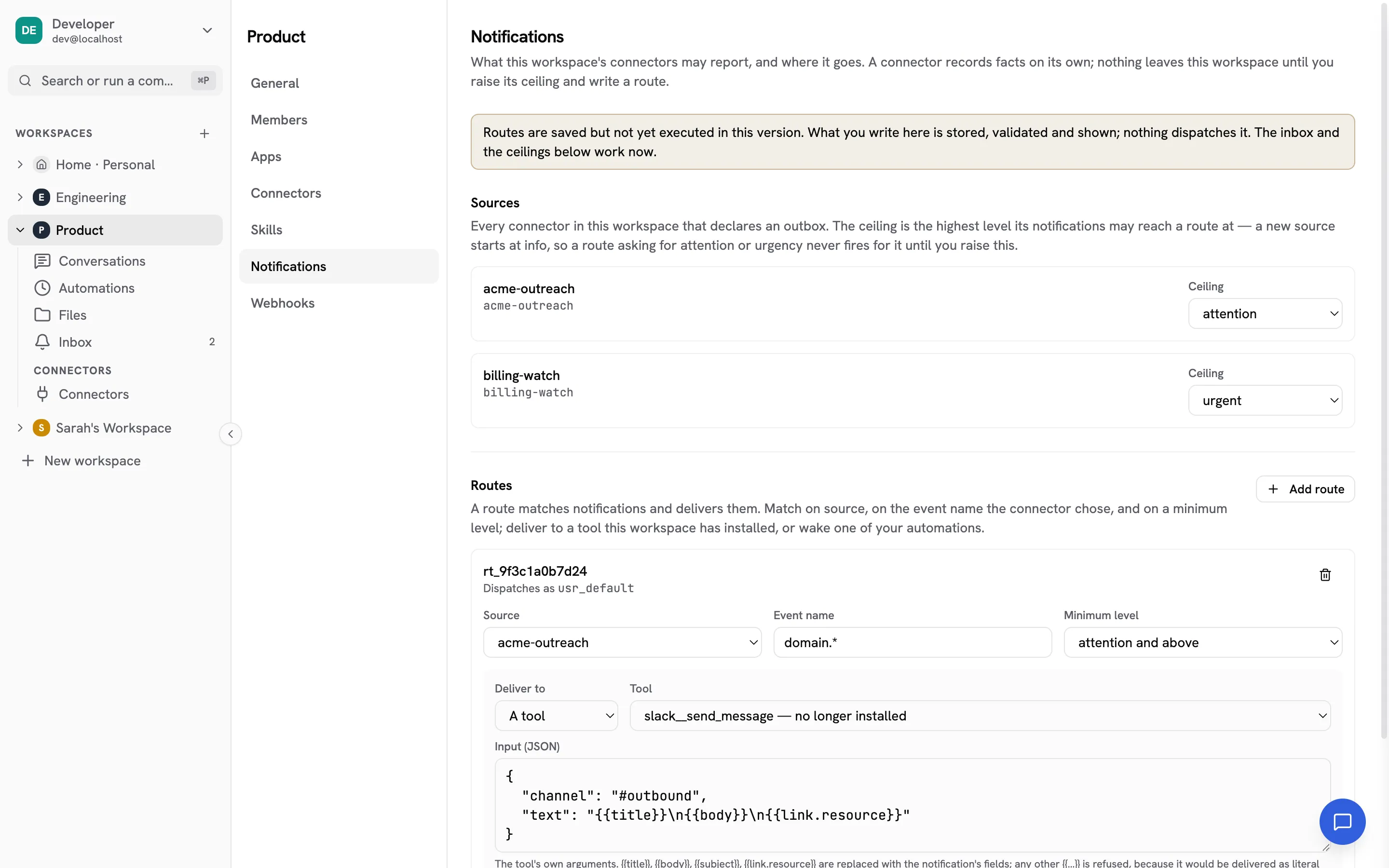The image size is (1389, 868).
Task: Open Inbox via its bell icon
Action: point(42,342)
